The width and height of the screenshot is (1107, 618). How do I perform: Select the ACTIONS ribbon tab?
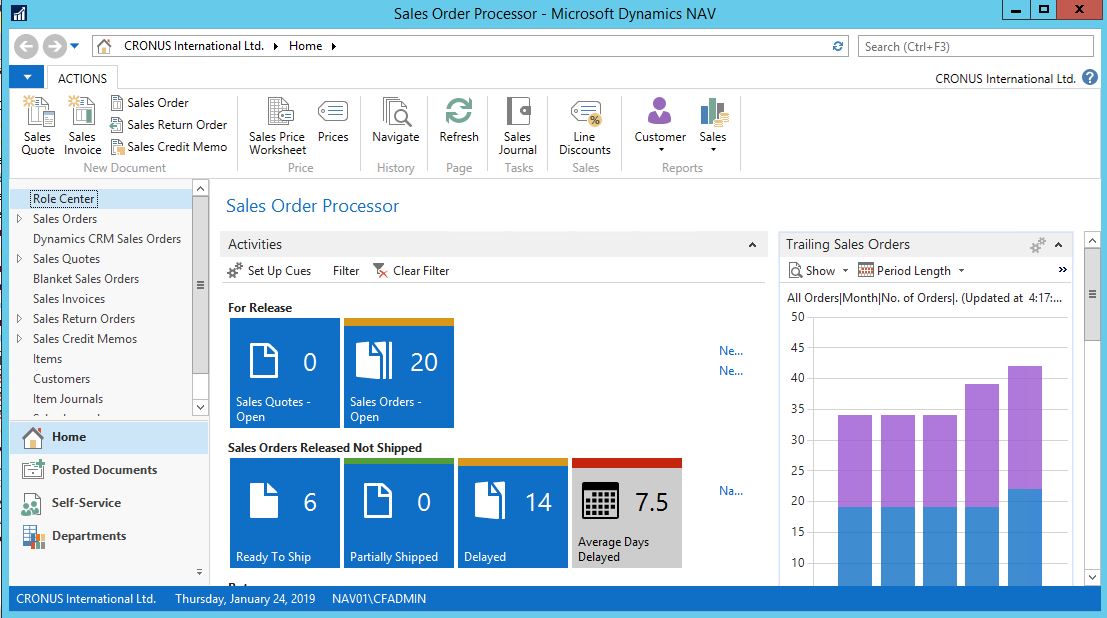tap(82, 78)
